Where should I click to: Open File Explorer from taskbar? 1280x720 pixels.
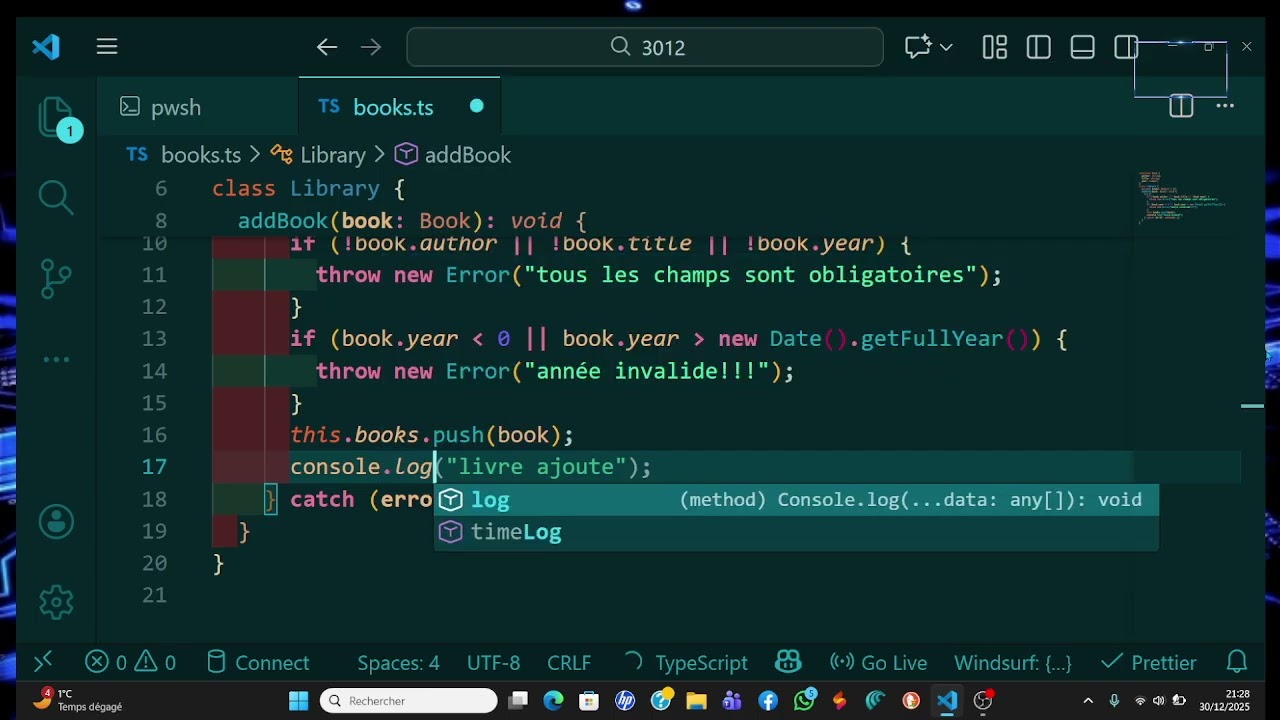tap(696, 701)
